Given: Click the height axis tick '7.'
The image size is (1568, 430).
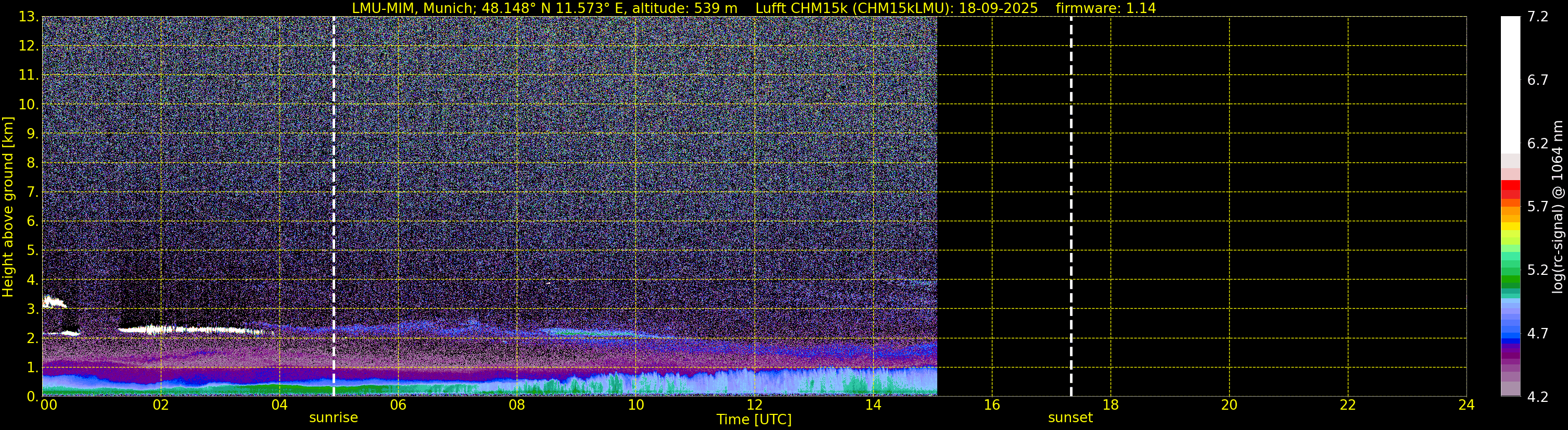Looking at the screenshot, I should [x=32, y=193].
